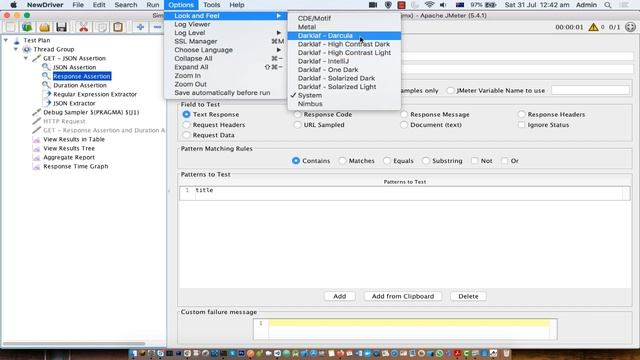Select the URL Sampled radio button
This screenshot has width=640, height=360.
point(298,124)
